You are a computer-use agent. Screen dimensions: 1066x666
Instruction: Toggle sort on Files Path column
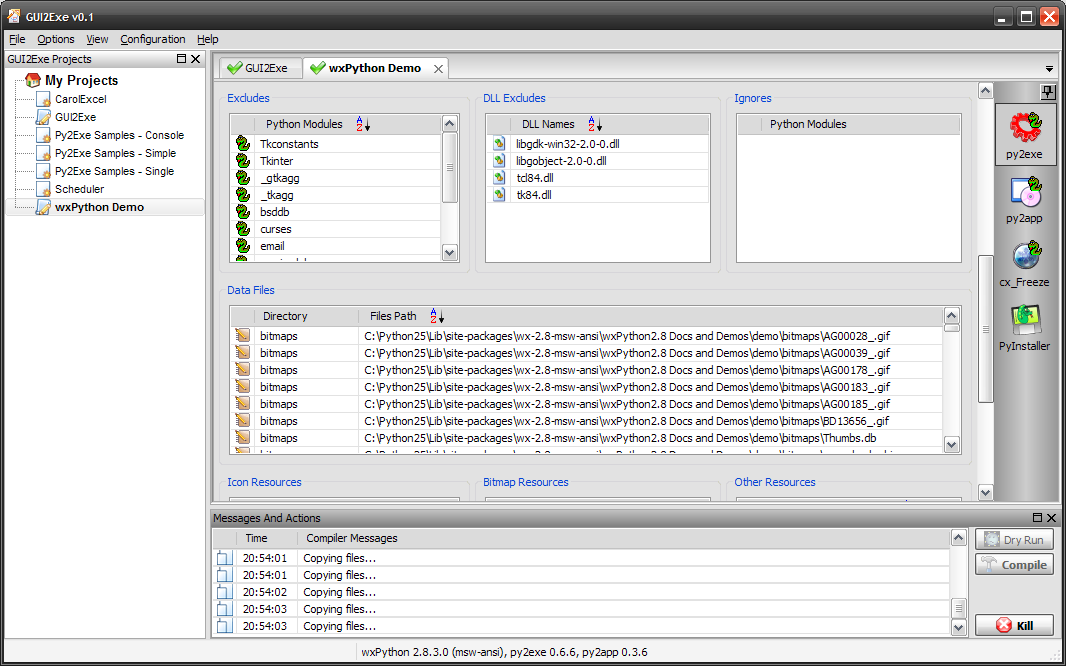pos(435,316)
